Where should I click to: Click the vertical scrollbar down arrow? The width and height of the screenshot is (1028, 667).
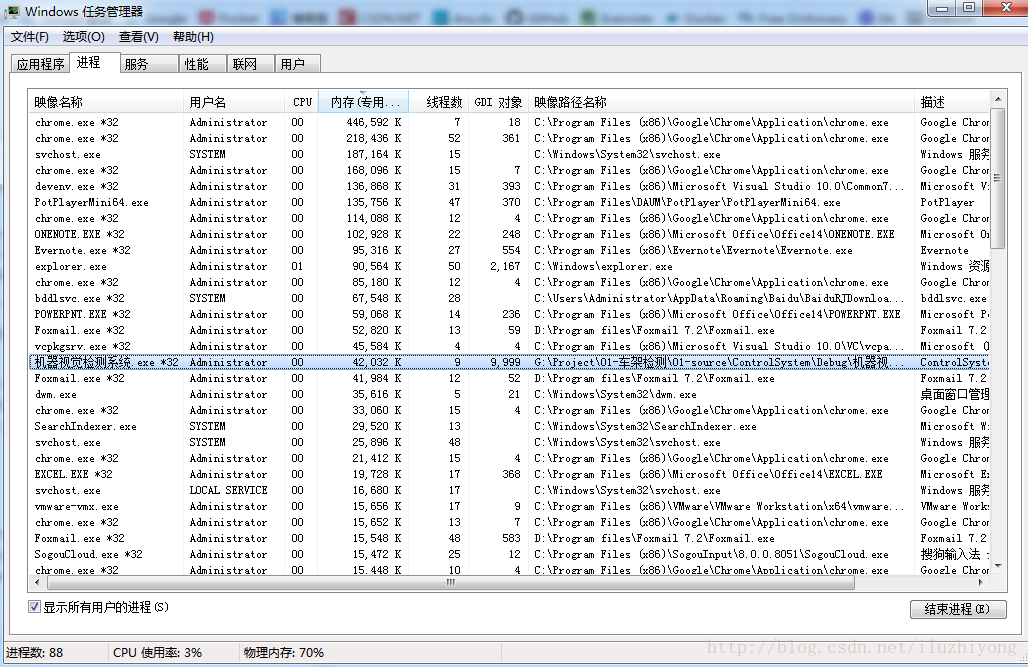coord(997,566)
